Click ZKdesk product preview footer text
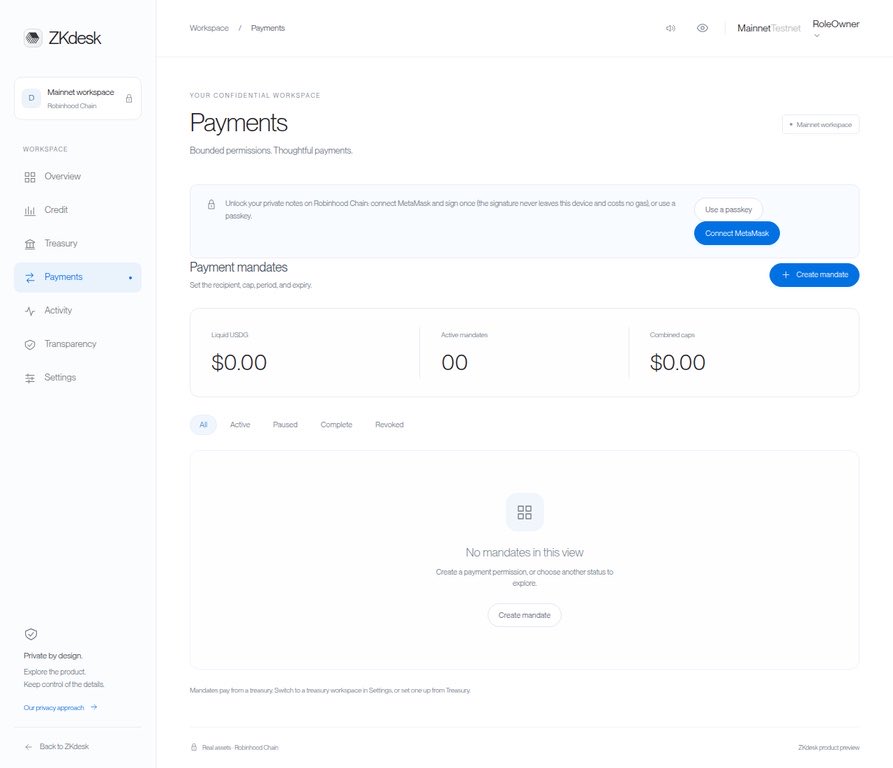 [829, 748]
